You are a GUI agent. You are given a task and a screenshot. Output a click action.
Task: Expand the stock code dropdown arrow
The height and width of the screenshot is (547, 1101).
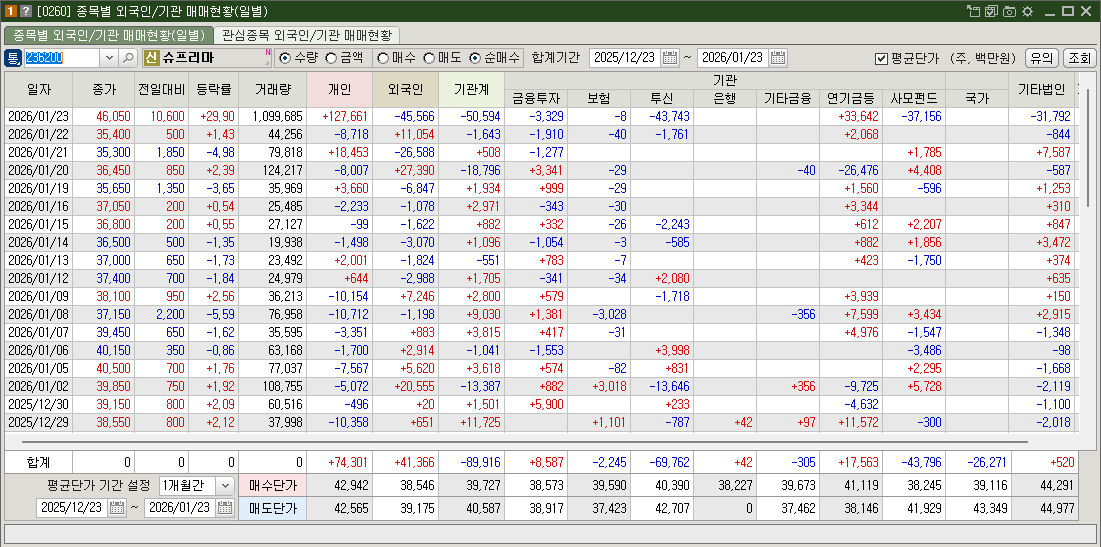110,58
